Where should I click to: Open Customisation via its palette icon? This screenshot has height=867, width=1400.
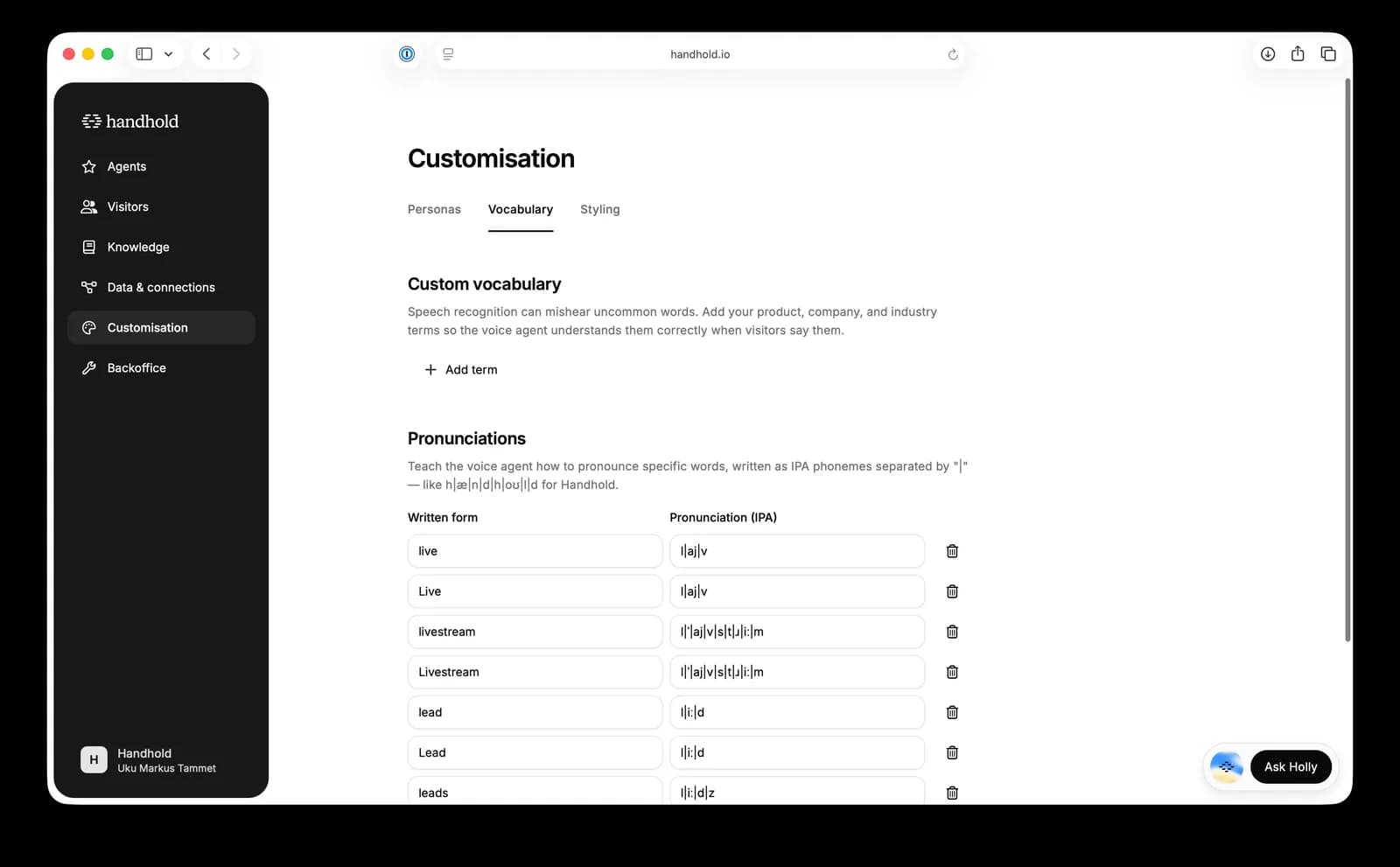88,327
